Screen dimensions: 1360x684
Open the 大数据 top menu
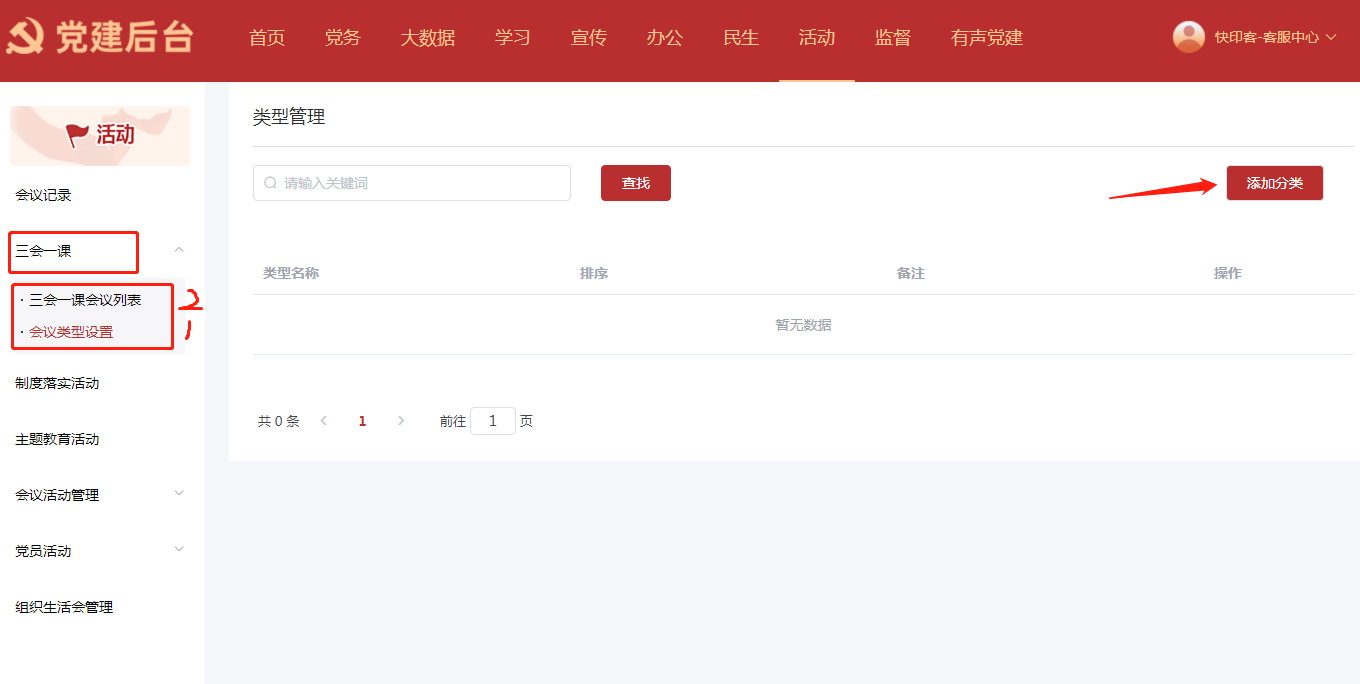(x=427, y=38)
